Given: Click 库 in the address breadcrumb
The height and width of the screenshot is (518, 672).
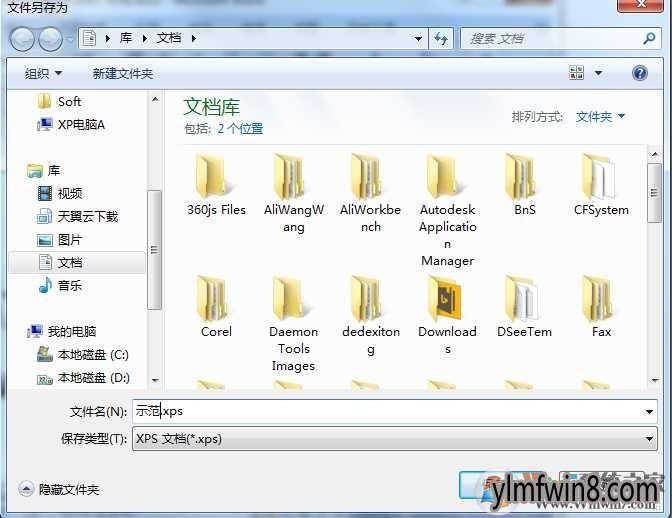Looking at the screenshot, I should [x=126, y=38].
